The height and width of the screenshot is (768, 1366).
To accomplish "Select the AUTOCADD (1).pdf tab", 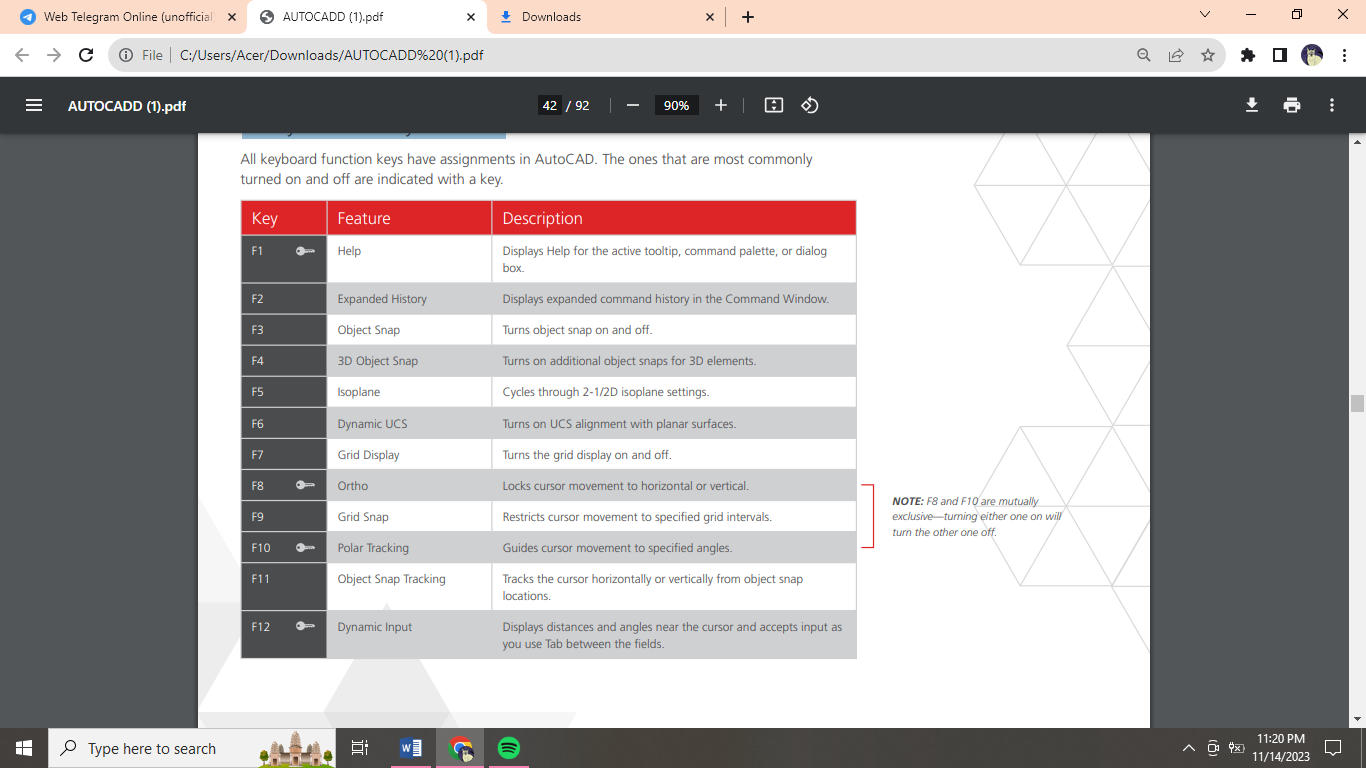I will 367,17.
